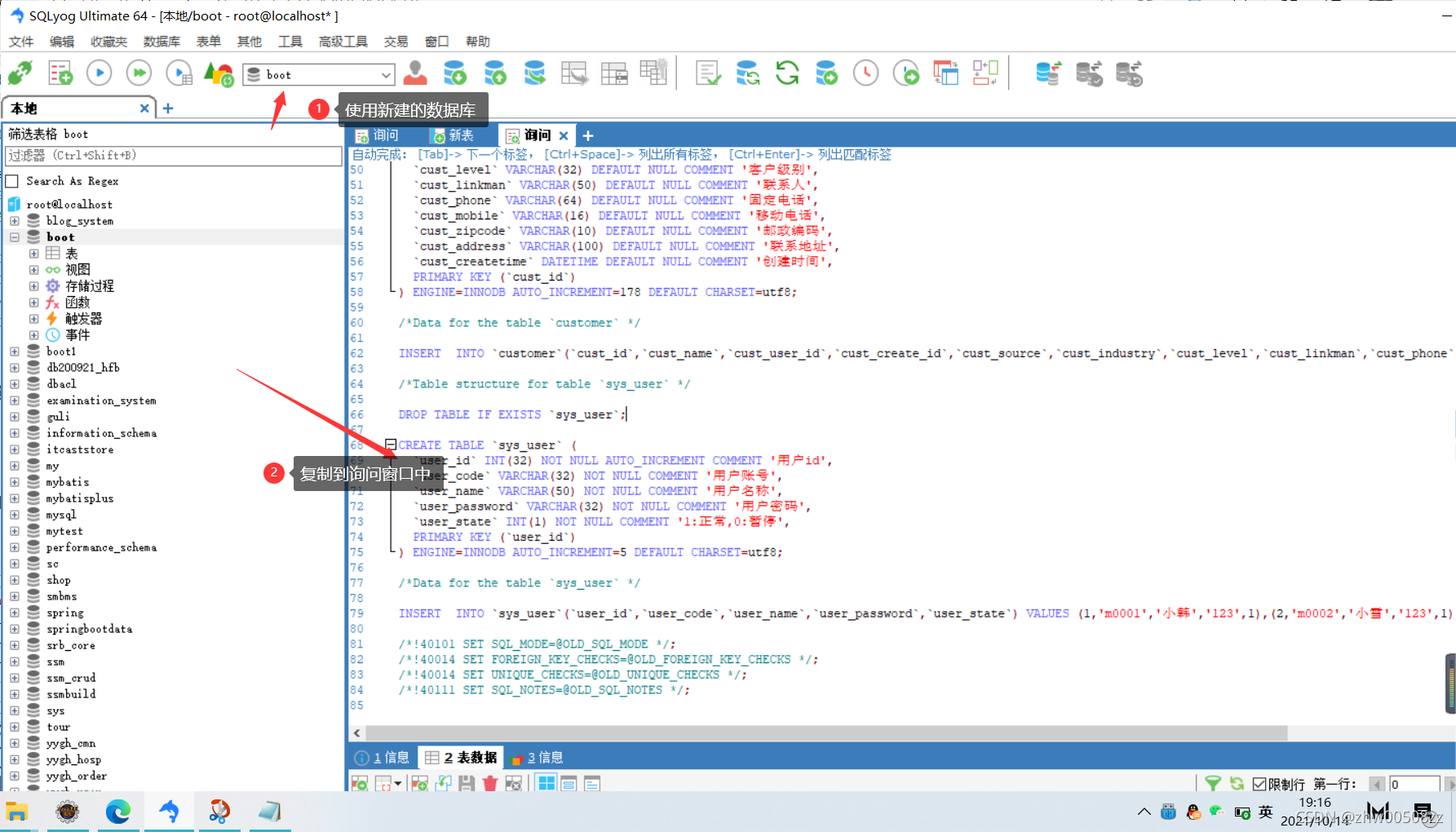Screen dimensions: 1456x832
Task: Select the root@localhost tree item
Action: coord(69,205)
